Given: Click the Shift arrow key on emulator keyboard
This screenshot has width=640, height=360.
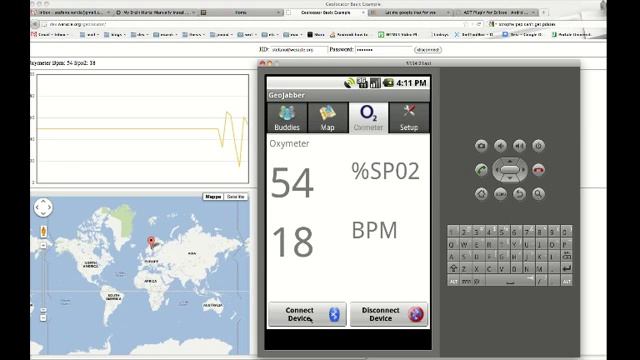Looking at the screenshot, I should 453,269.
